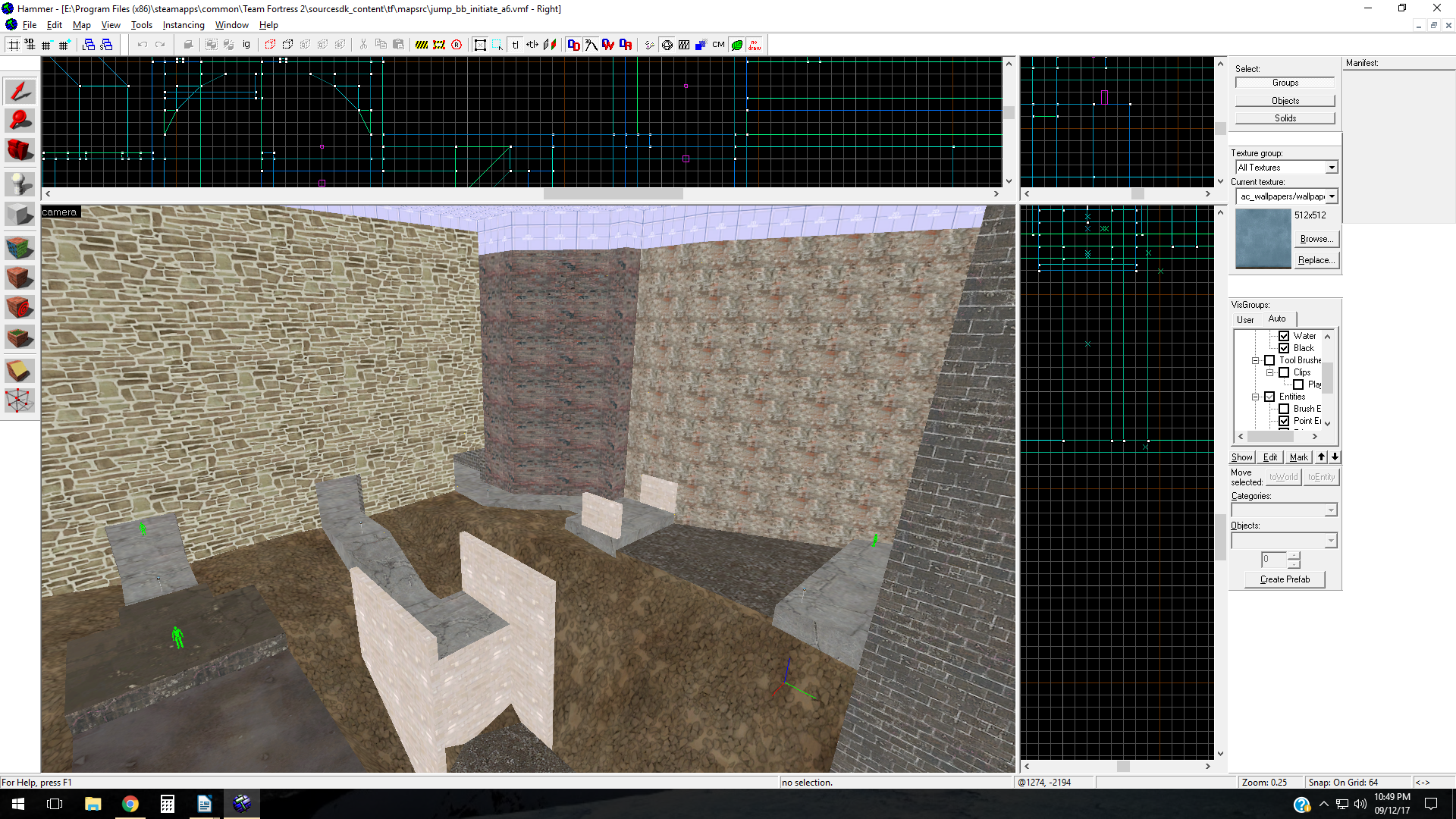The width and height of the screenshot is (1456, 819).
Task: Click the Undo toolbar icon
Action: coord(142,45)
